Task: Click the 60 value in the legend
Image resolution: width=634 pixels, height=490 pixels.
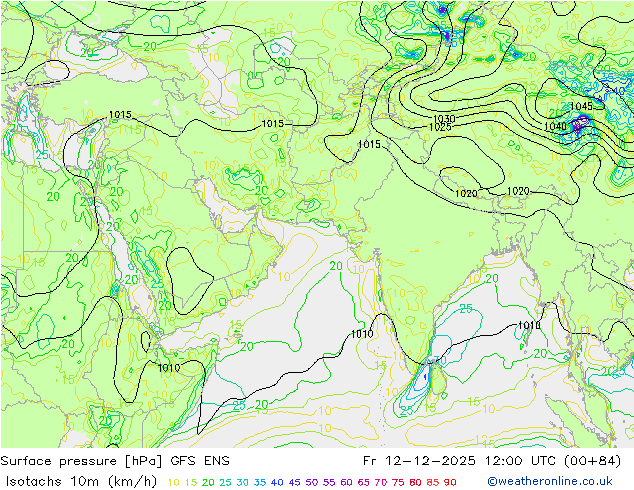Action: (x=347, y=482)
